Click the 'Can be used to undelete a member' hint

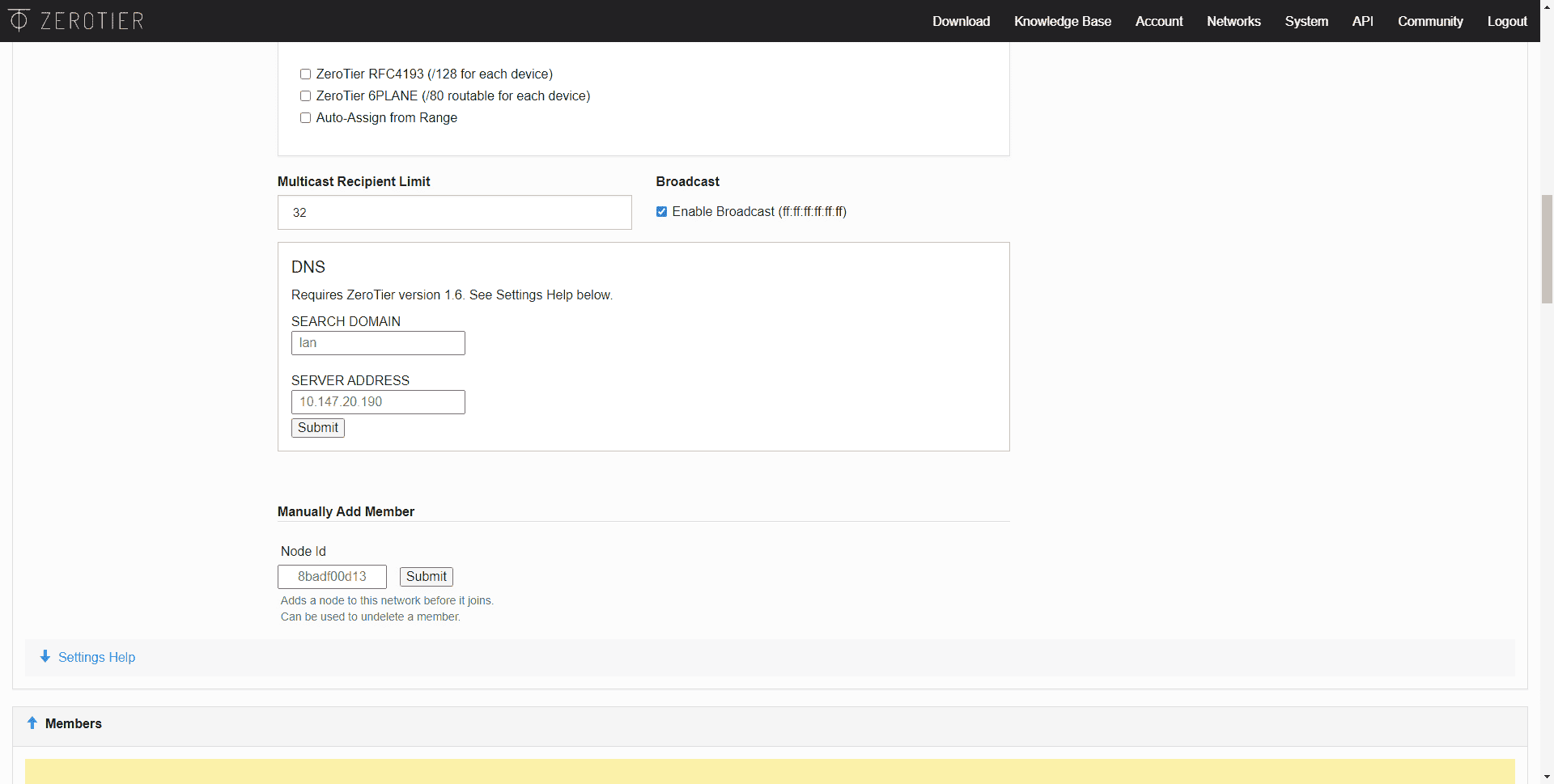click(371, 617)
